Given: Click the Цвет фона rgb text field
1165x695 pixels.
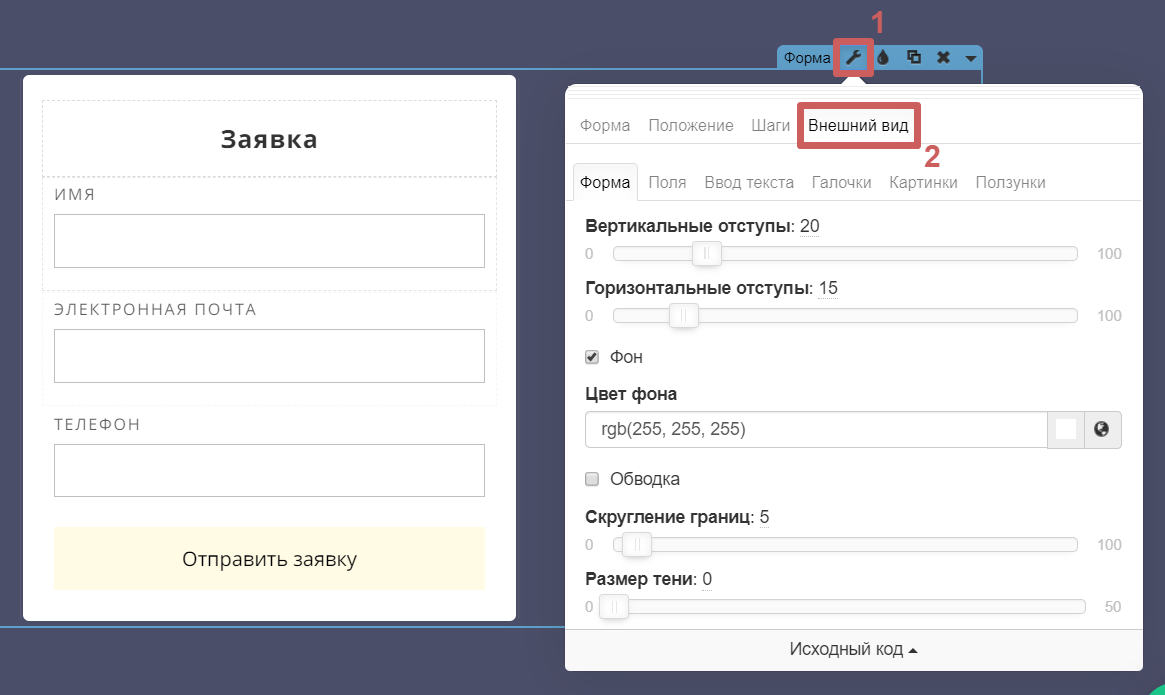Looking at the screenshot, I should tap(815, 429).
